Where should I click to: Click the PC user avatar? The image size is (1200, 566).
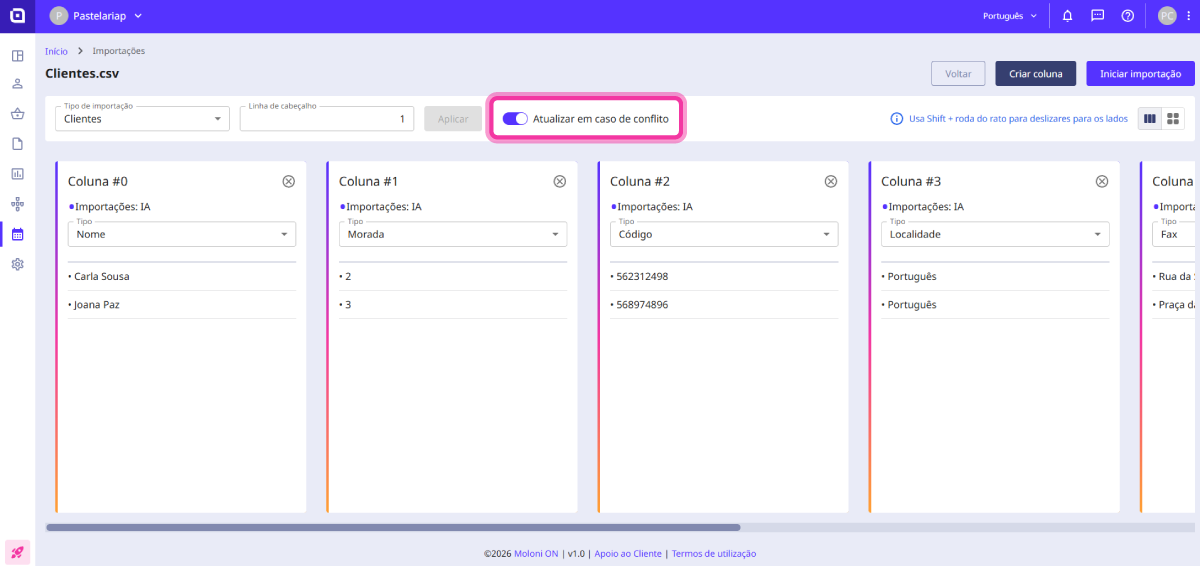1166,16
